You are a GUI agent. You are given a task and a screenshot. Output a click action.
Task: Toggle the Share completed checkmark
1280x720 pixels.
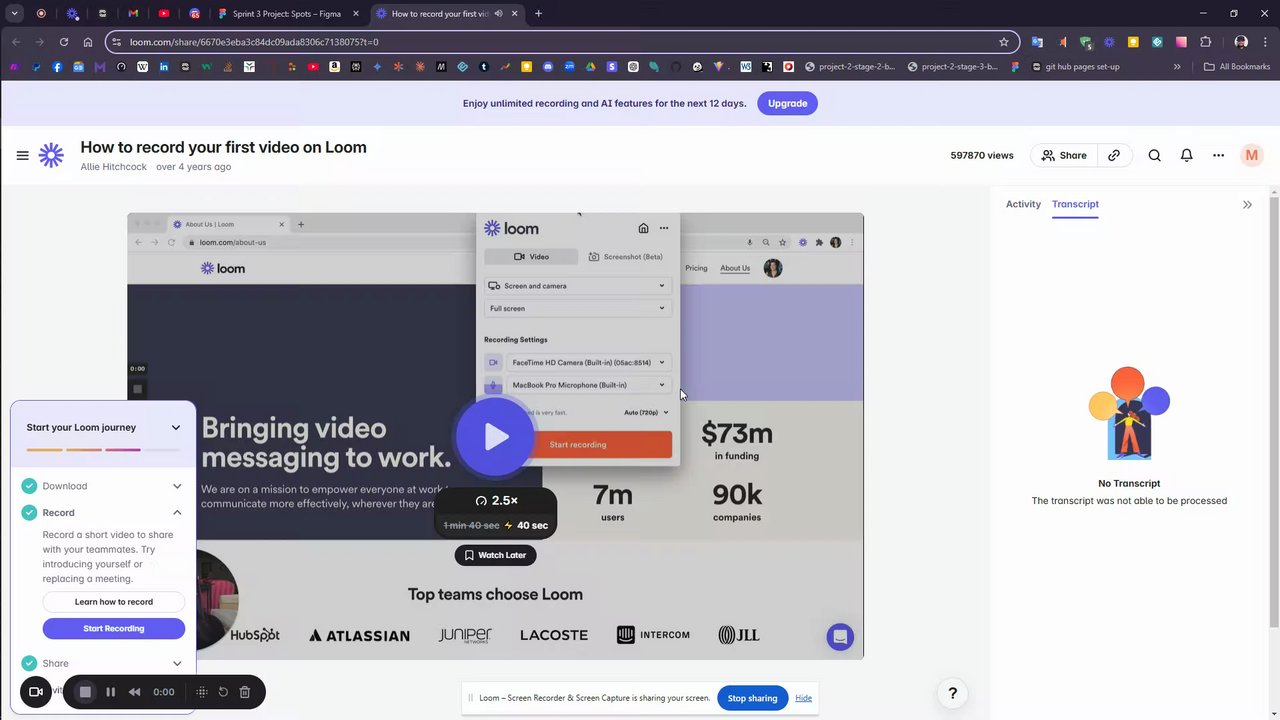pos(29,663)
